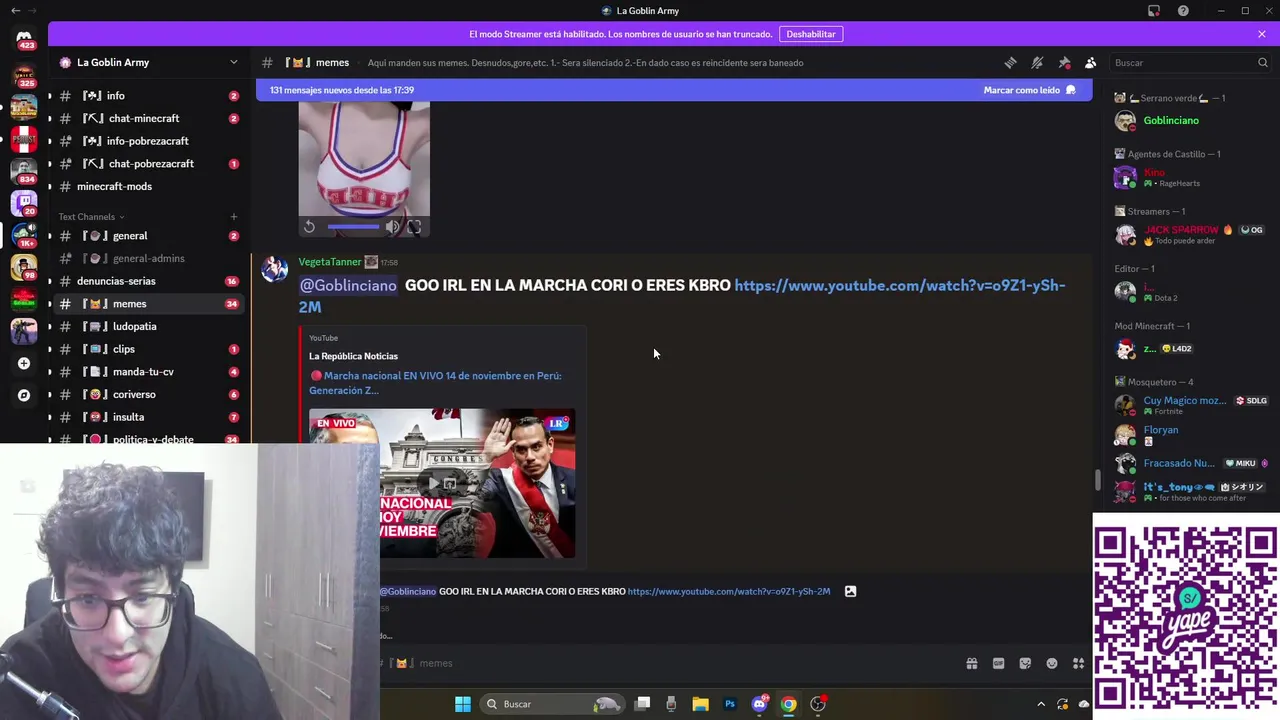Image resolution: width=1280 pixels, height=720 pixels.
Task: Open Discover servers compass icon
Action: pyautogui.click(x=24, y=395)
